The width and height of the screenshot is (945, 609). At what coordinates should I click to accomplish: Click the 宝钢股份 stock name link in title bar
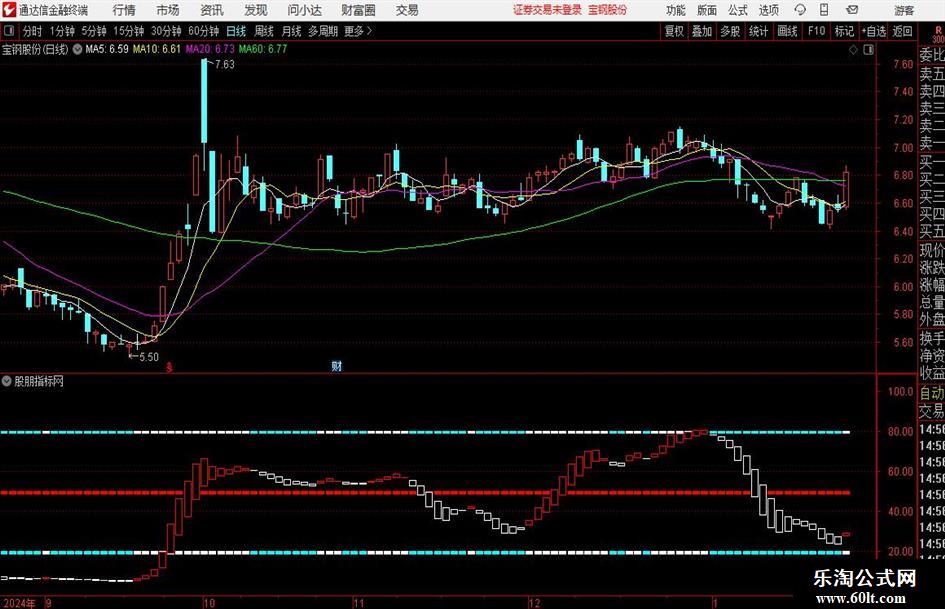pyautogui.click(x=608, y=10)
